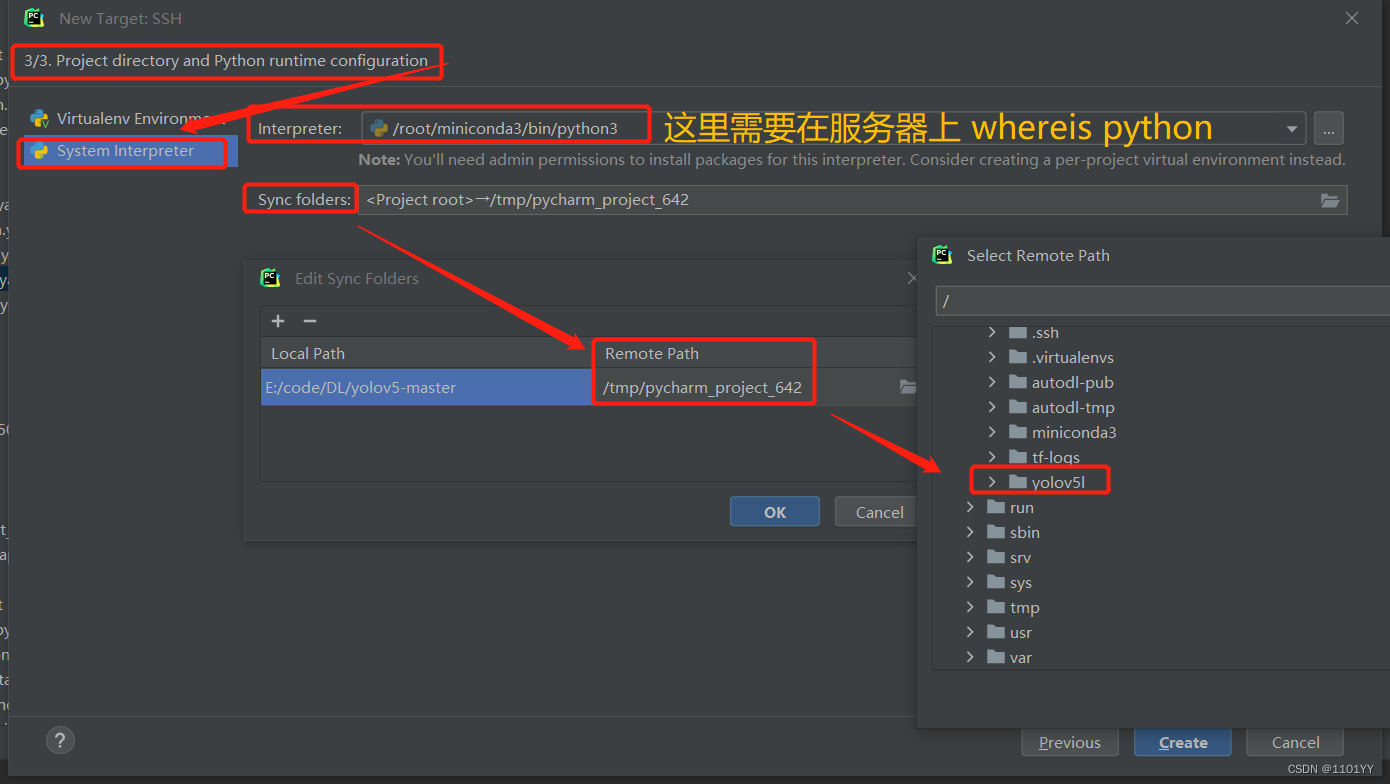This screenshot has height=784, width=1390.
Task: Open help with the question mark icon
Action: coord(60,741)
